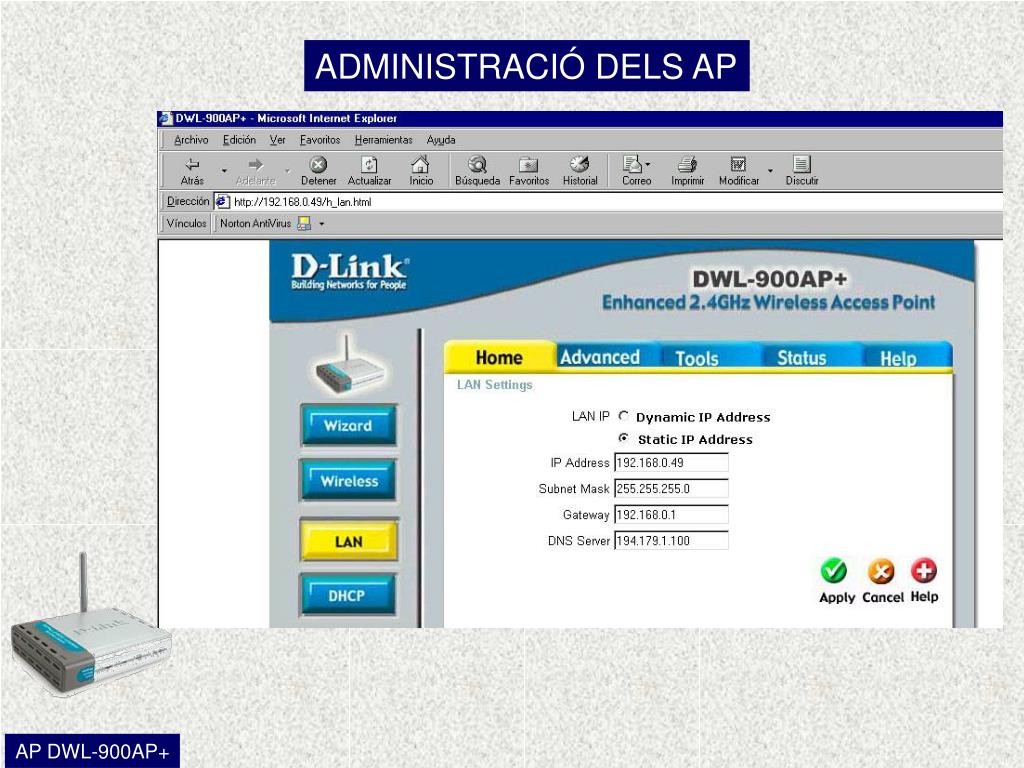Switch to the Home tab
1024x768 pixels.
pos(499,357)
